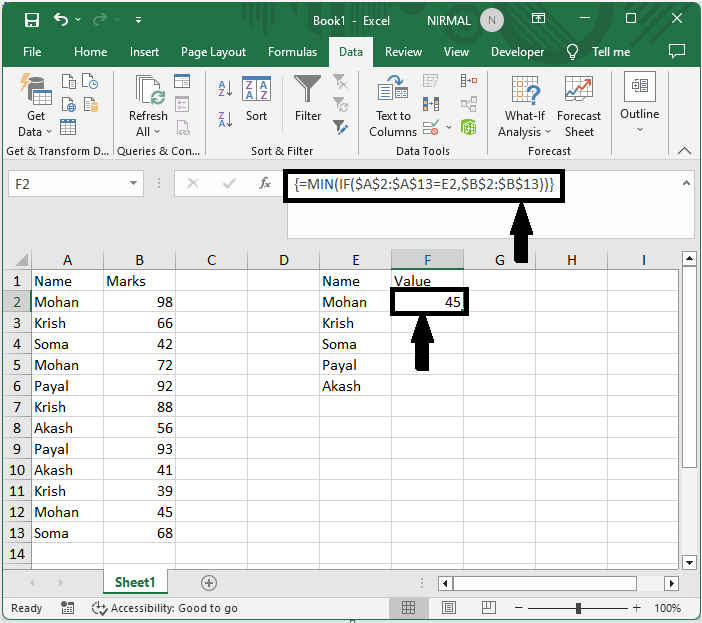This screenshot has width=702, height=623.
Task: Open Data Validation dropdown arrow
Action: [x=449, y=128]
